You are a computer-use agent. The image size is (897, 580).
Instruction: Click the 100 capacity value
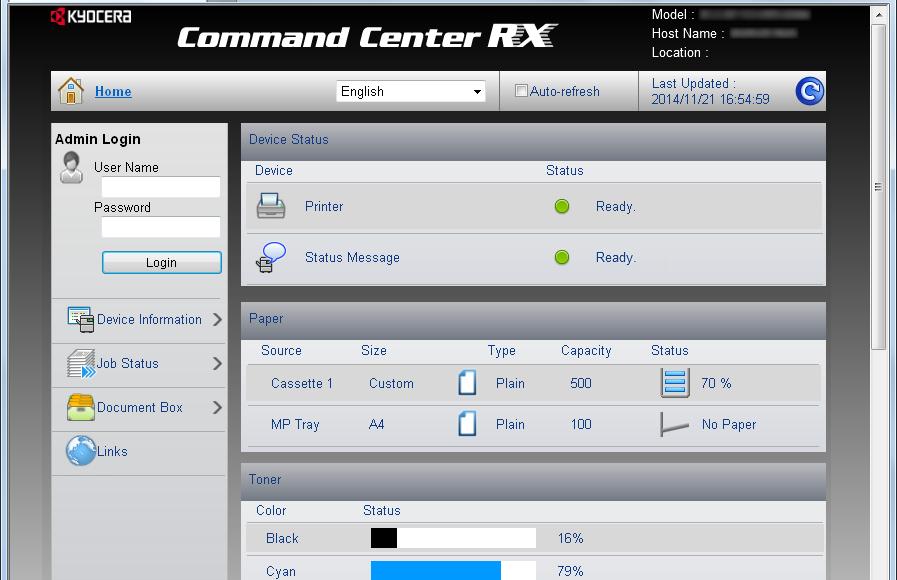[x=581, y=424]
